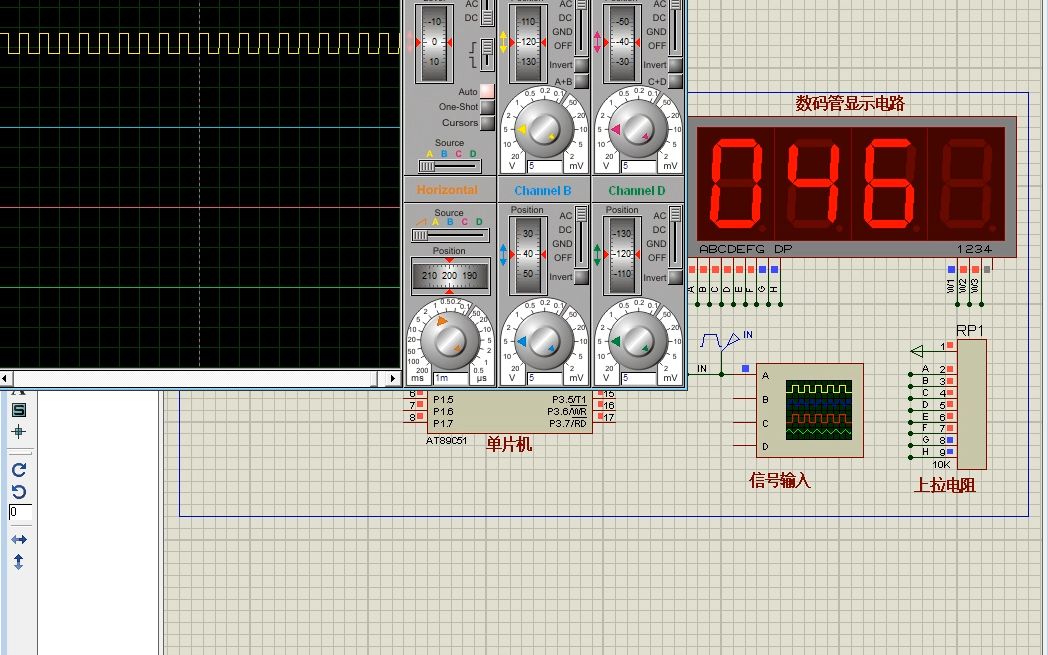Toggle Invert for the yellow channel

[x=581, y=66]
